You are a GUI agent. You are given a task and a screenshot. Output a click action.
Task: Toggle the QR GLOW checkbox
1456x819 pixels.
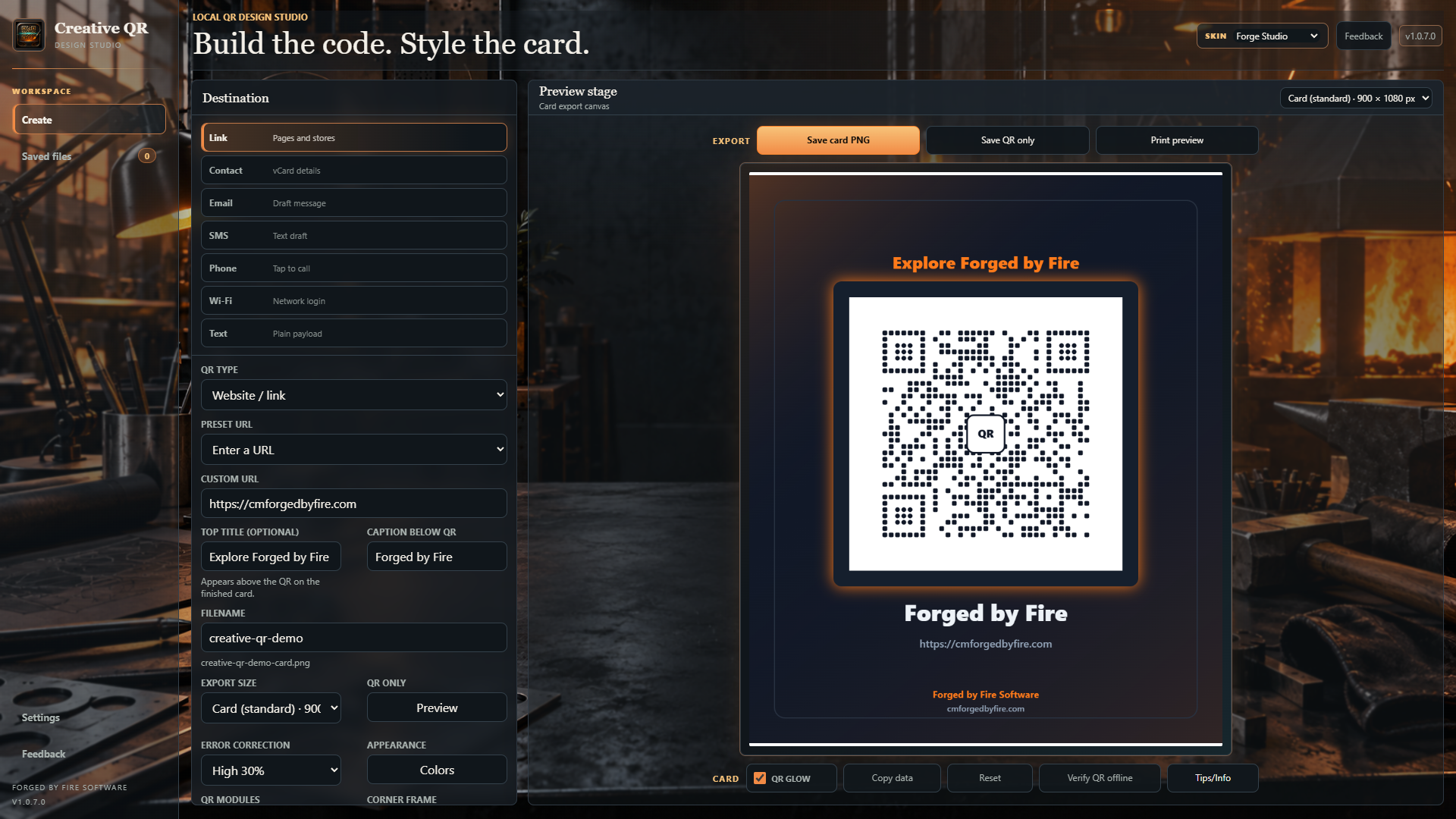[x=760, y=778]
